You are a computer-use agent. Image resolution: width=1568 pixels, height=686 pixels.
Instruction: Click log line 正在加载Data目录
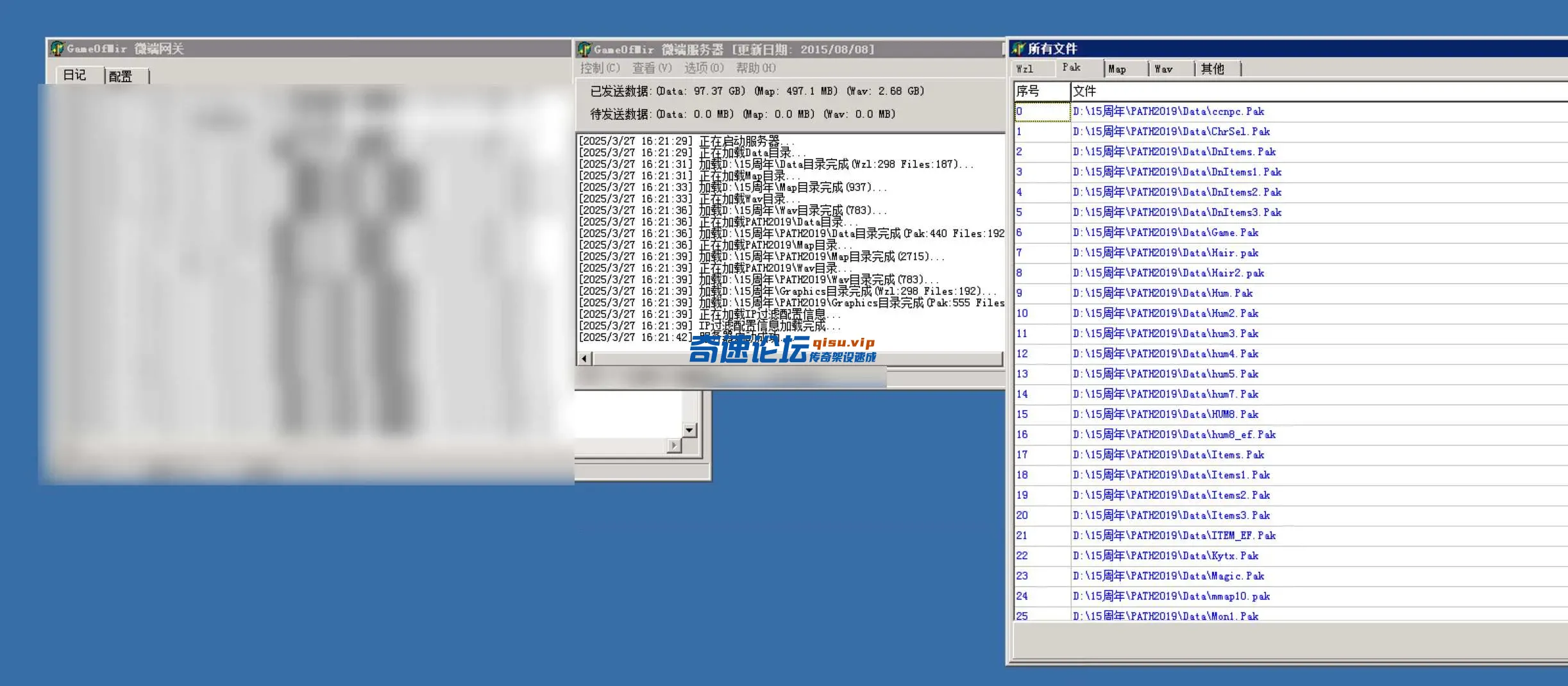[692, 153]
